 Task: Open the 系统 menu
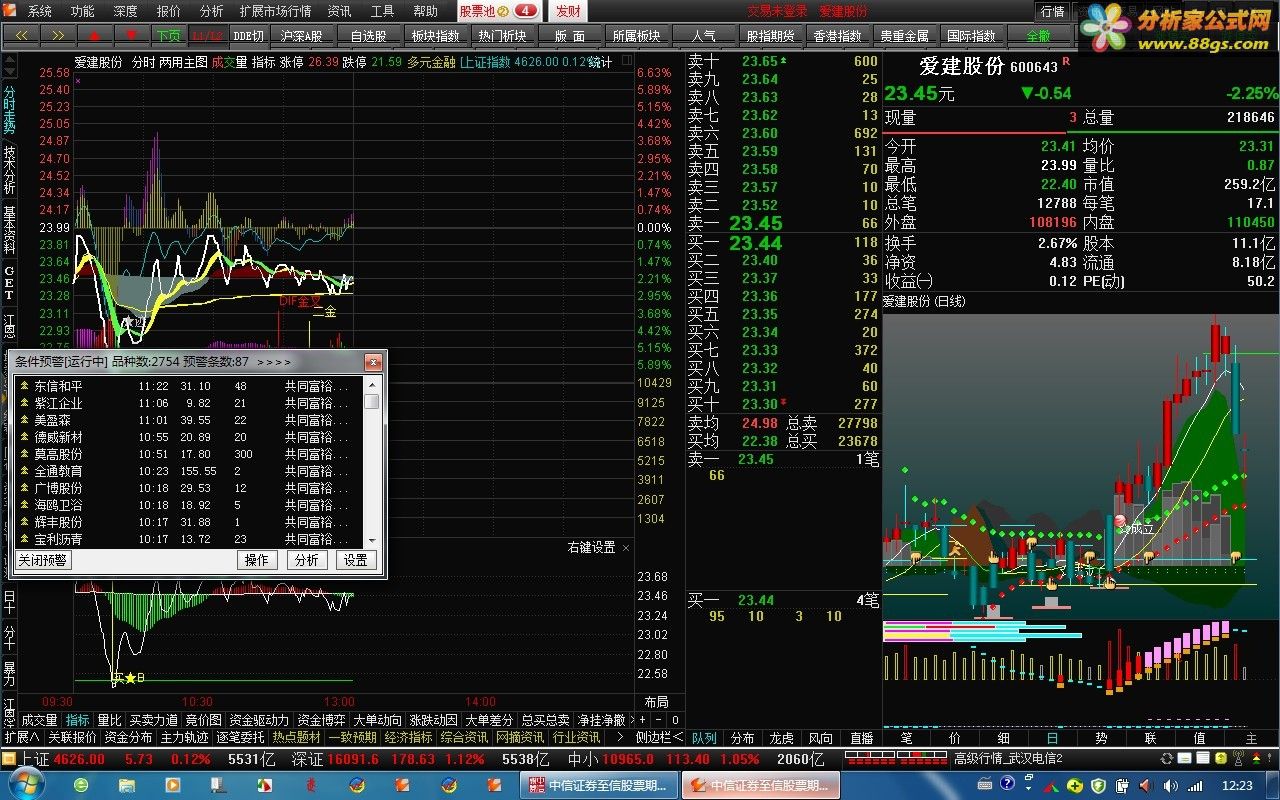(x=39, y=11)
